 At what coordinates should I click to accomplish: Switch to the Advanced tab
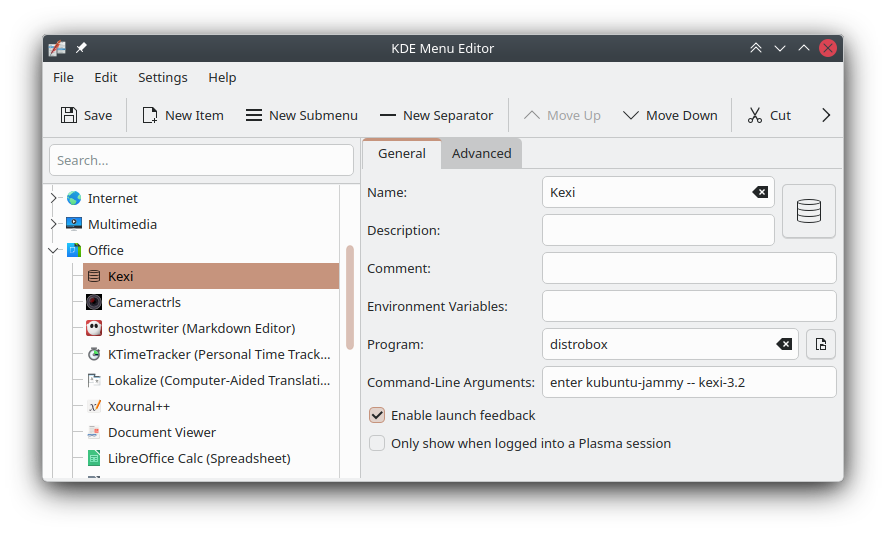[x=481, y=153]
